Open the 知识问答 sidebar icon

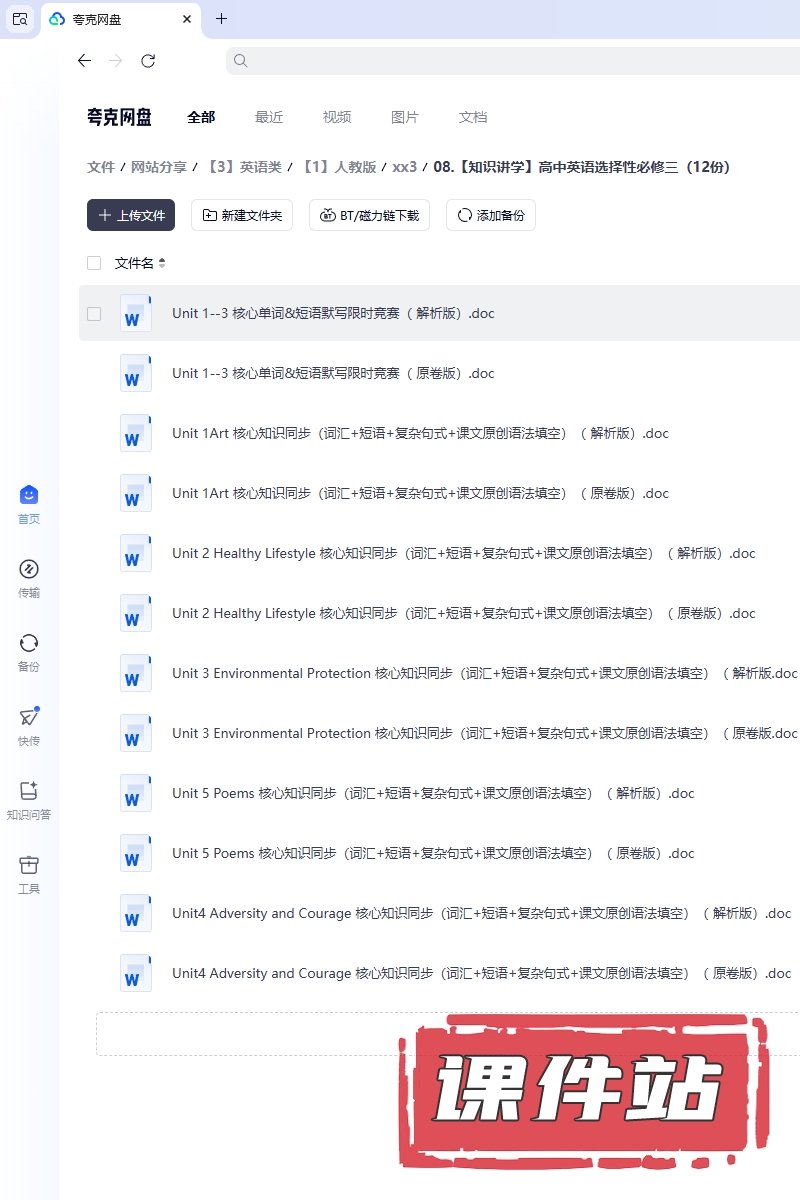point(29,791)
